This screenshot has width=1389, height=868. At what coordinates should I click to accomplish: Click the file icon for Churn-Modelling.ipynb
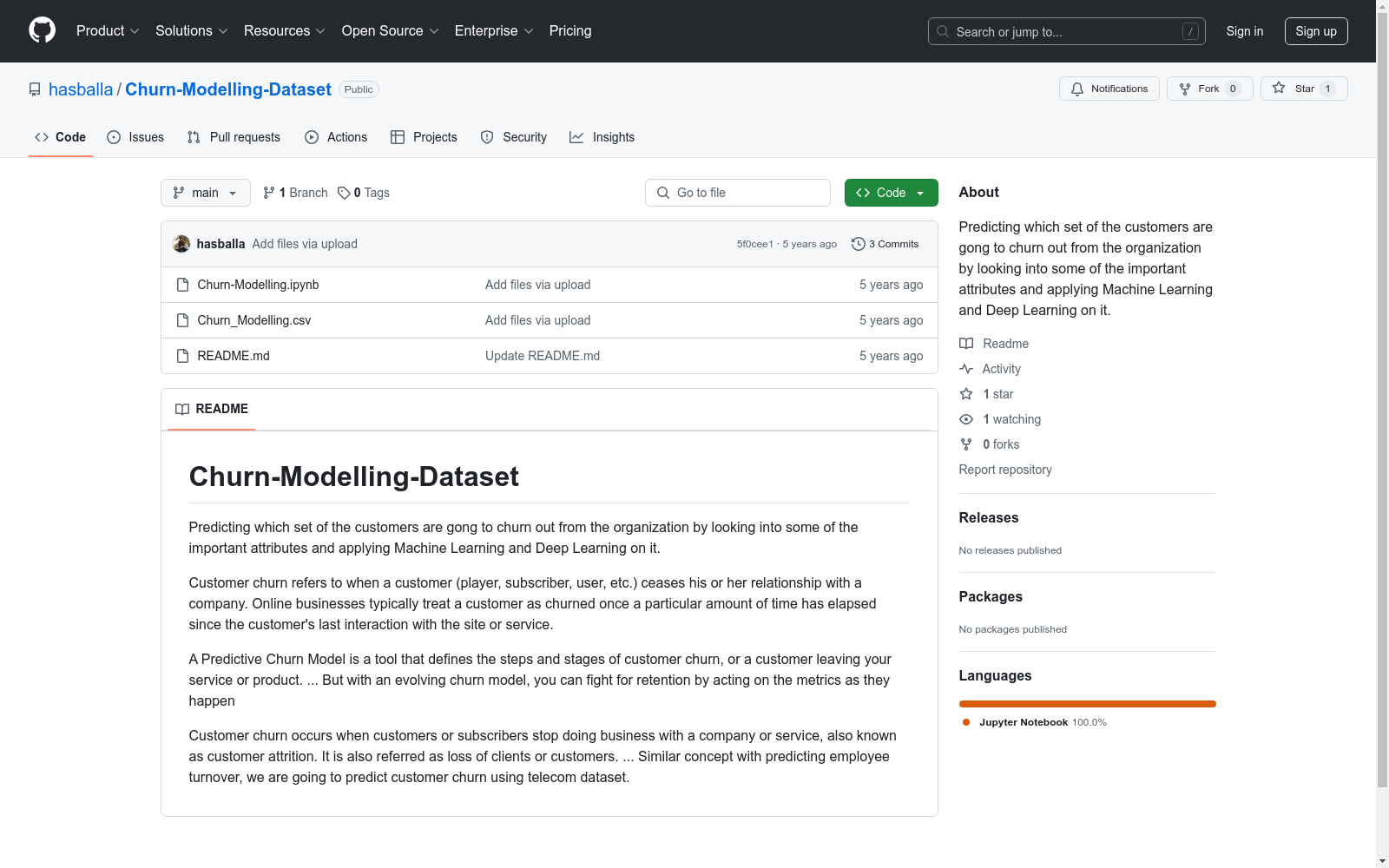tap(182, 285)
